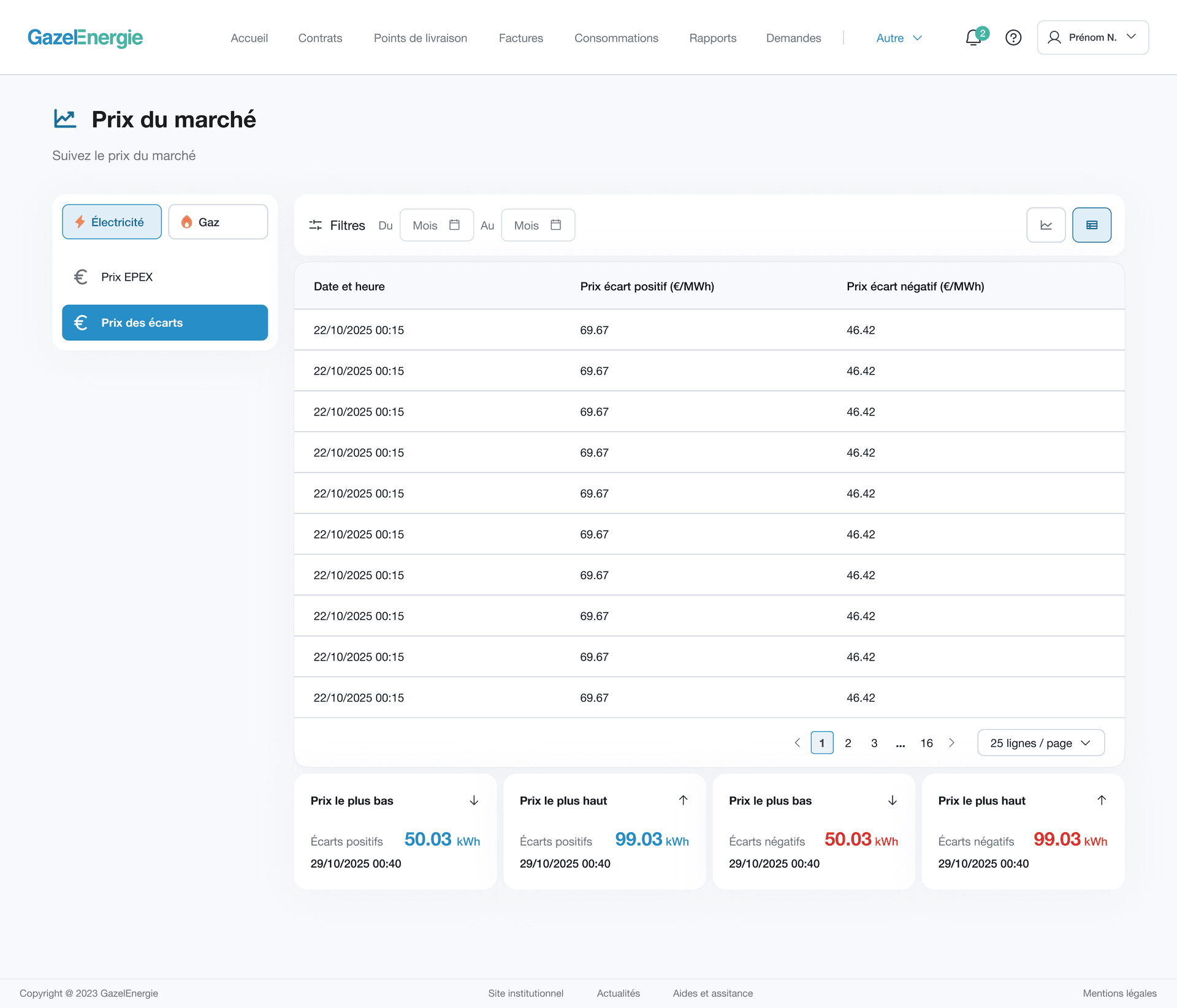Switch to chart view icon
Viewport: 1177px width, 1008px height.
click(1046, 225)
